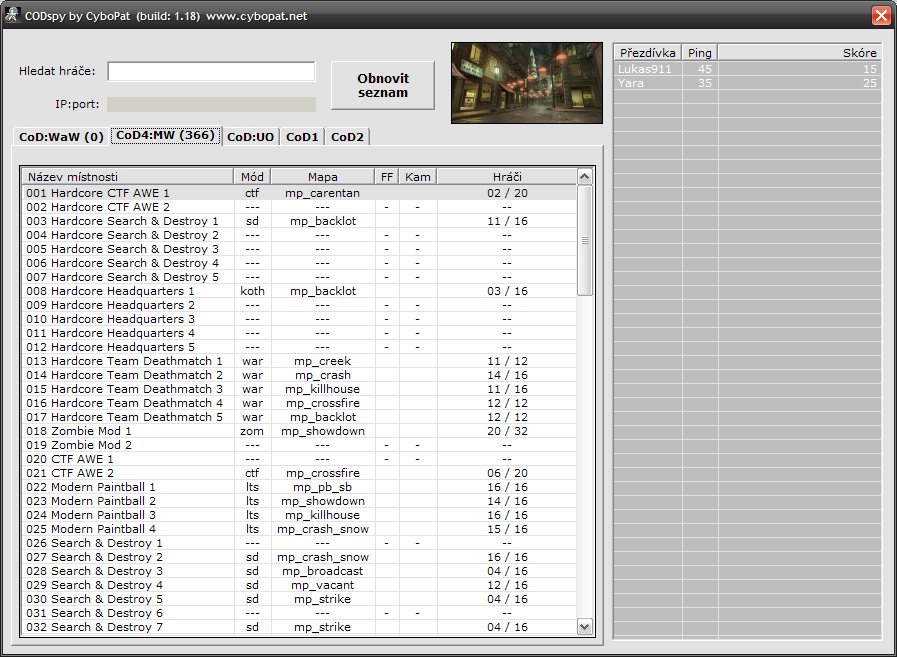Click the zom mode cell
The image size is (897, 657).
click(x=252, y=432)
